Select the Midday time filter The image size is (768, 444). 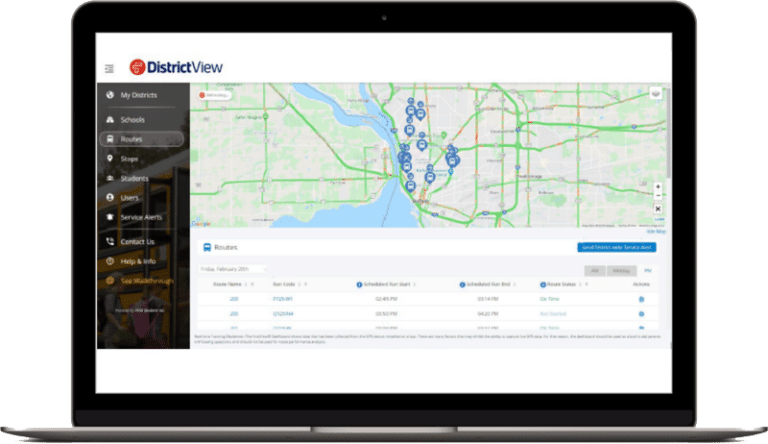click(x=620, y=270)
